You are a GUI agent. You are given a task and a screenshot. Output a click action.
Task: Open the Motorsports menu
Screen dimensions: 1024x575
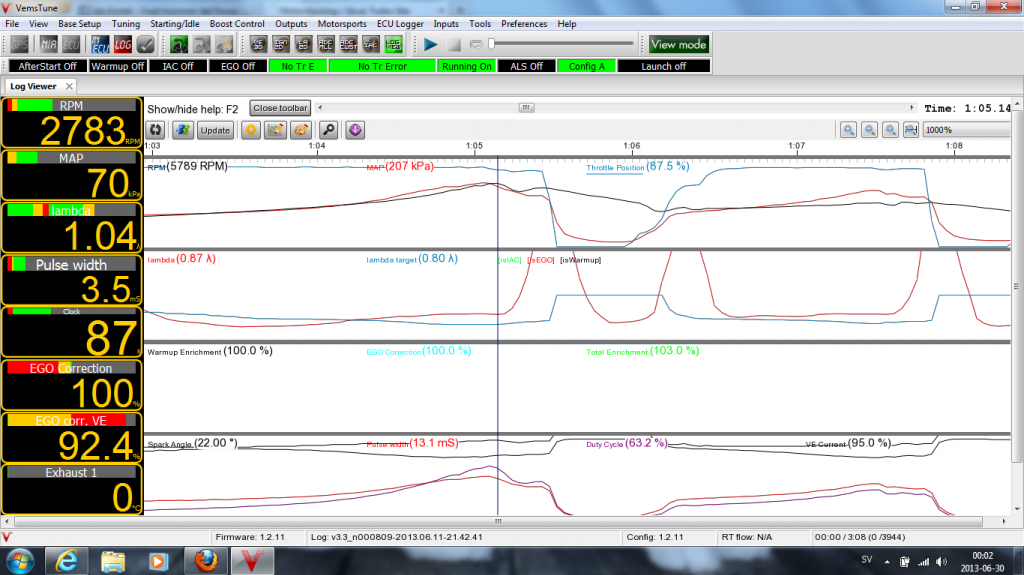click(342, 23)
